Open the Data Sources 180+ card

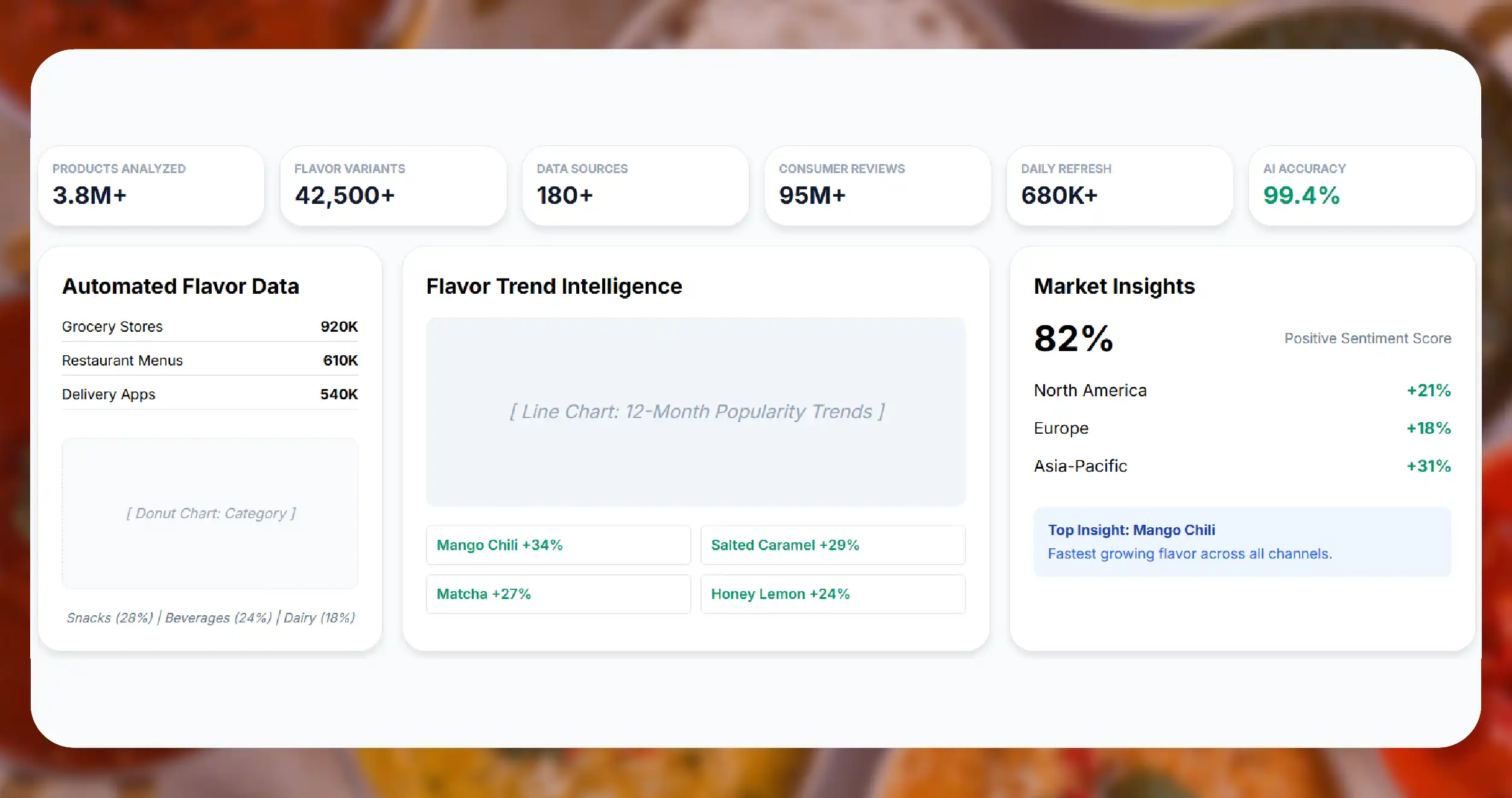click(x=635, y=186)
